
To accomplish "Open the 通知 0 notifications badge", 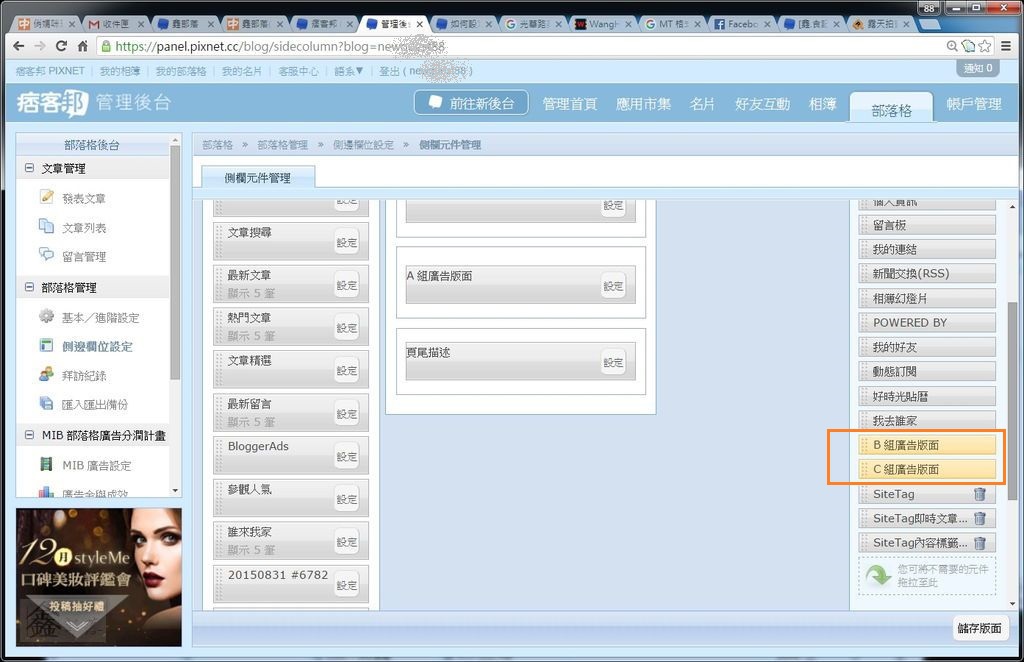I will [x=978, y=68].
